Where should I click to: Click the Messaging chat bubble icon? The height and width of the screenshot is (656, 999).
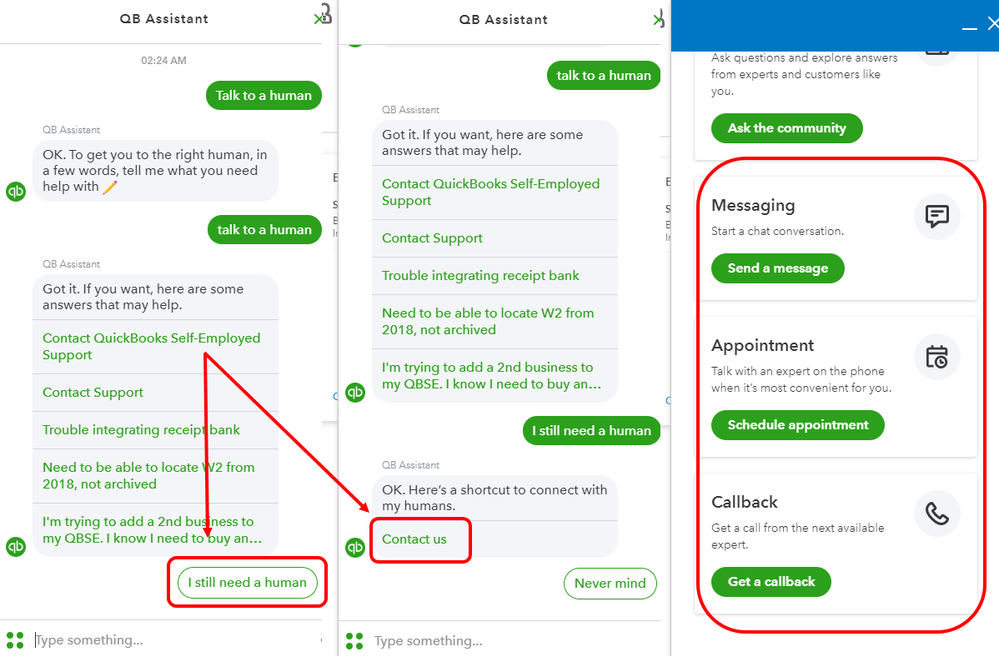click(937, 217)
